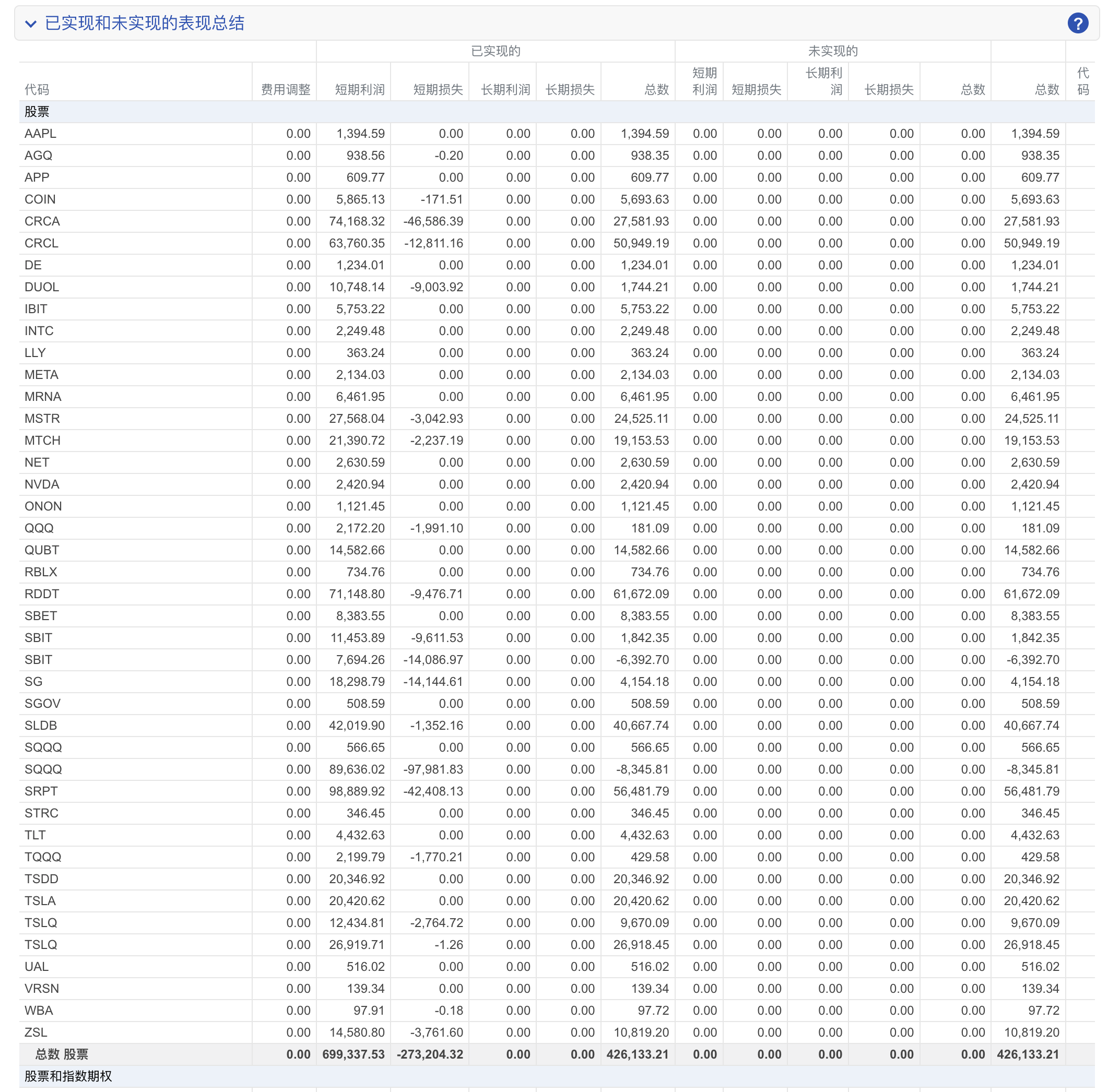Click the 未实现的 group header
Viewport: 1108px width, 1092px height.
tap(833, 51)
